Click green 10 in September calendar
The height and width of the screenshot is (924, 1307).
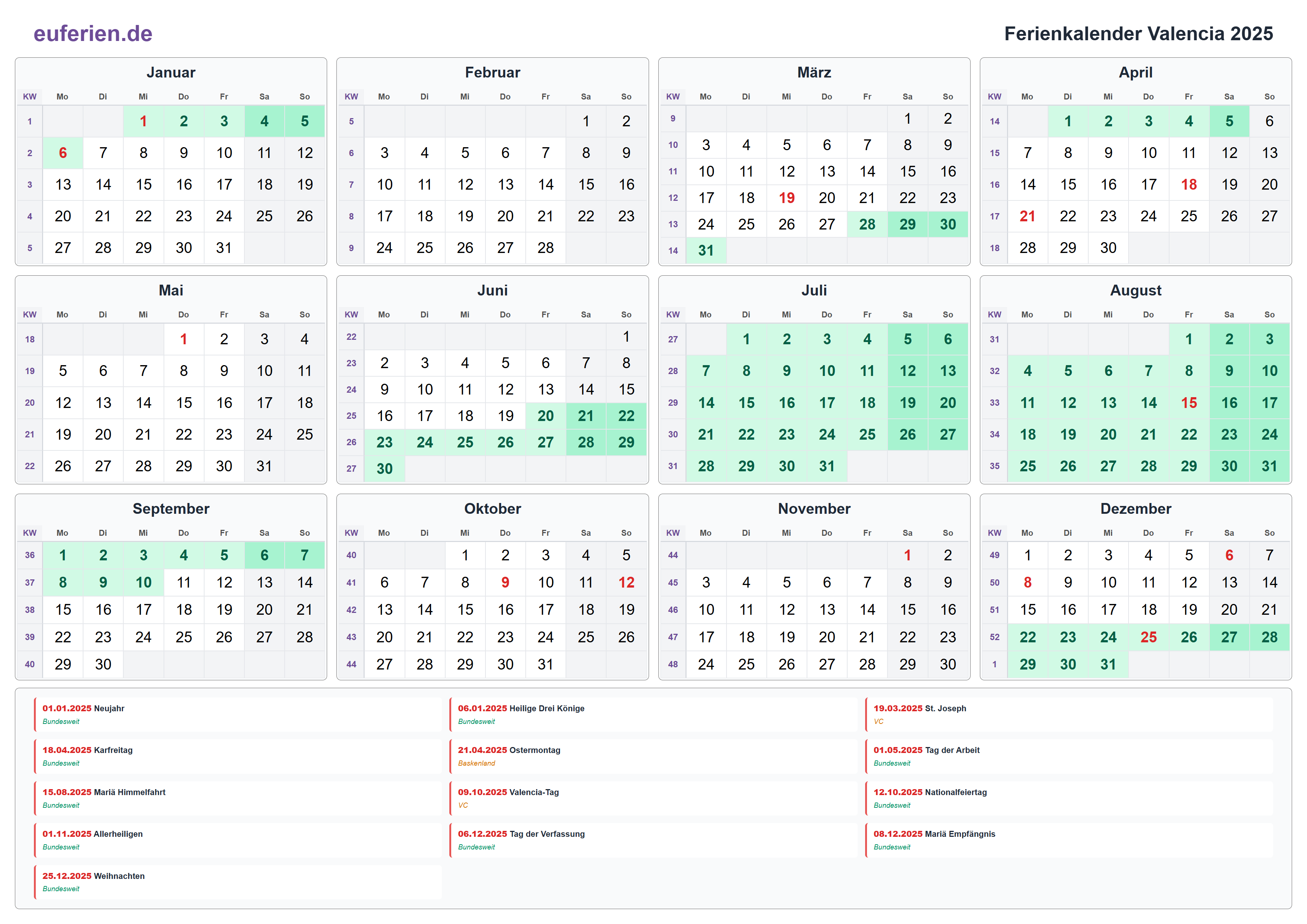coord(143,582)
